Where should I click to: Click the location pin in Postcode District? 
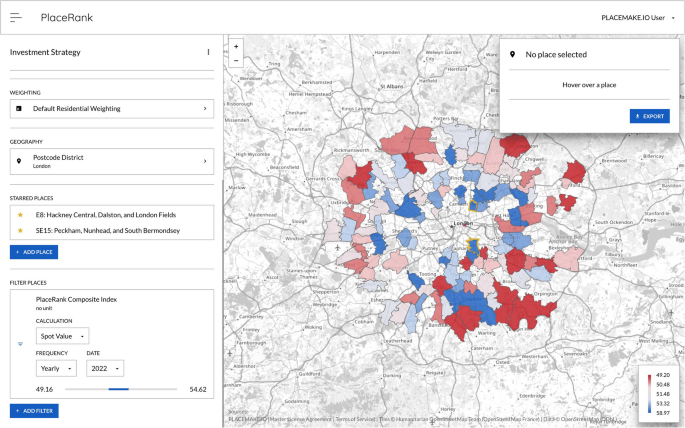click(20, 161)
